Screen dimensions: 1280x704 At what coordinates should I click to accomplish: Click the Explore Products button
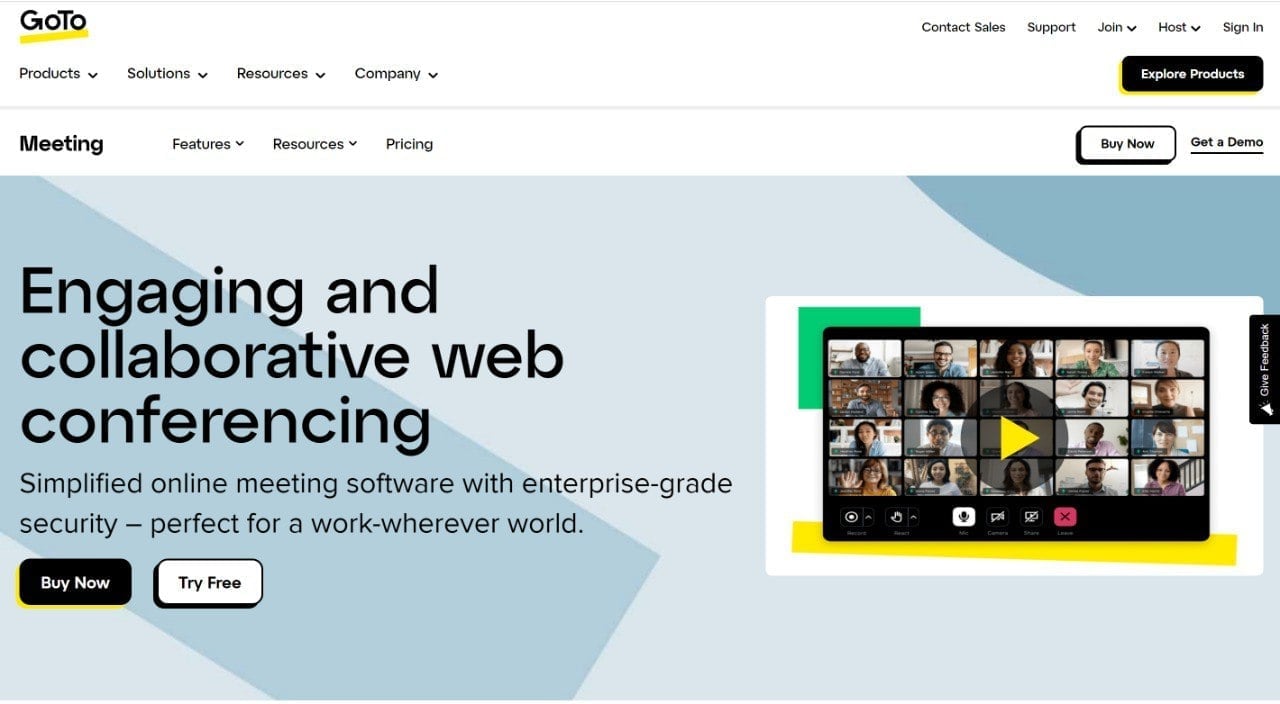[1192, 74]
